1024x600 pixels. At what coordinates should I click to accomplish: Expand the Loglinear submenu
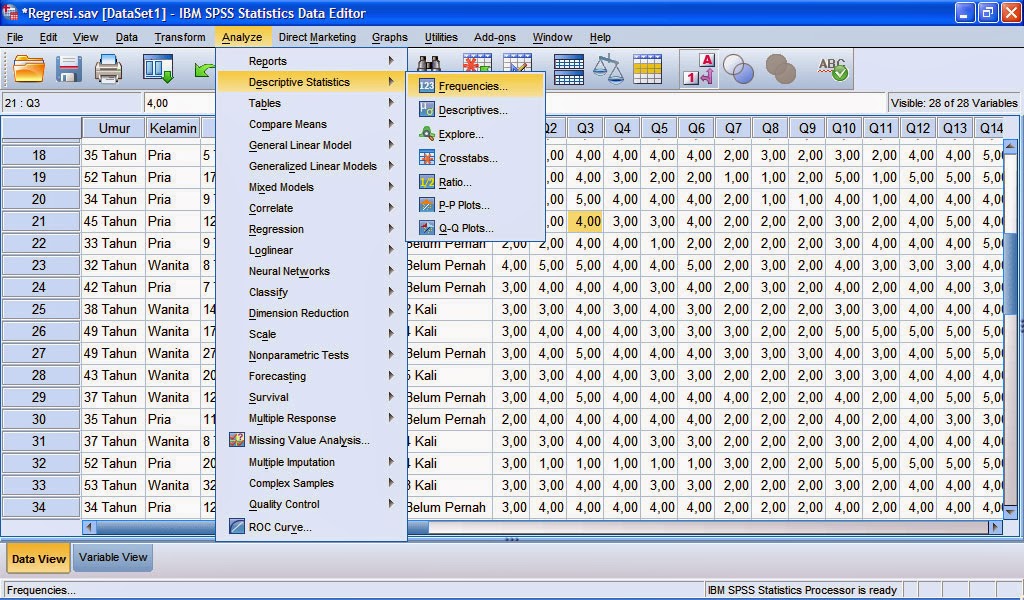[312, 250]
